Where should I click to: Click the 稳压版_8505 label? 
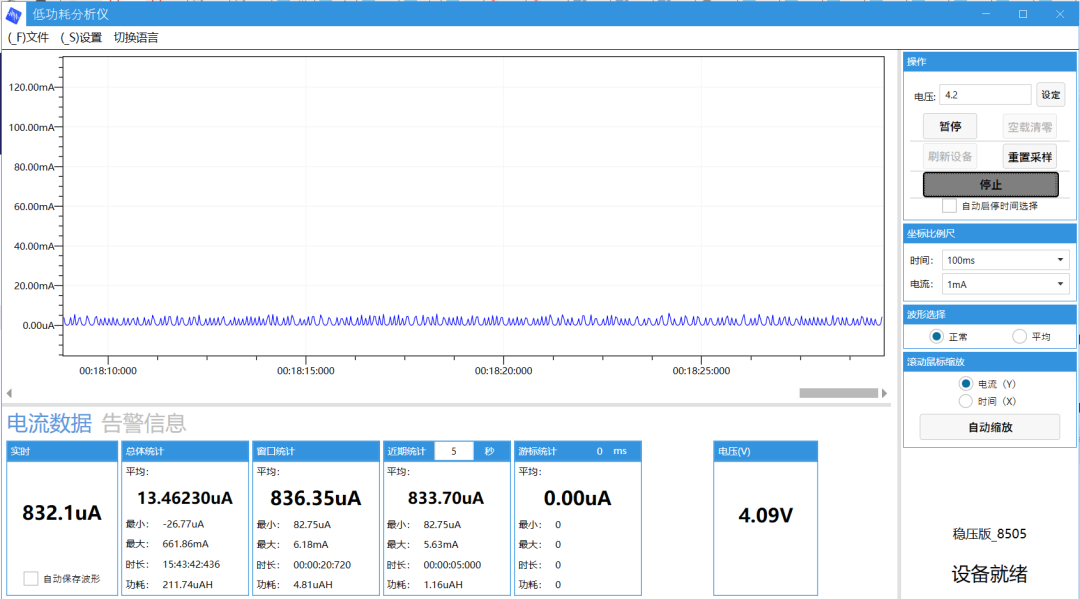coord(990,534)
